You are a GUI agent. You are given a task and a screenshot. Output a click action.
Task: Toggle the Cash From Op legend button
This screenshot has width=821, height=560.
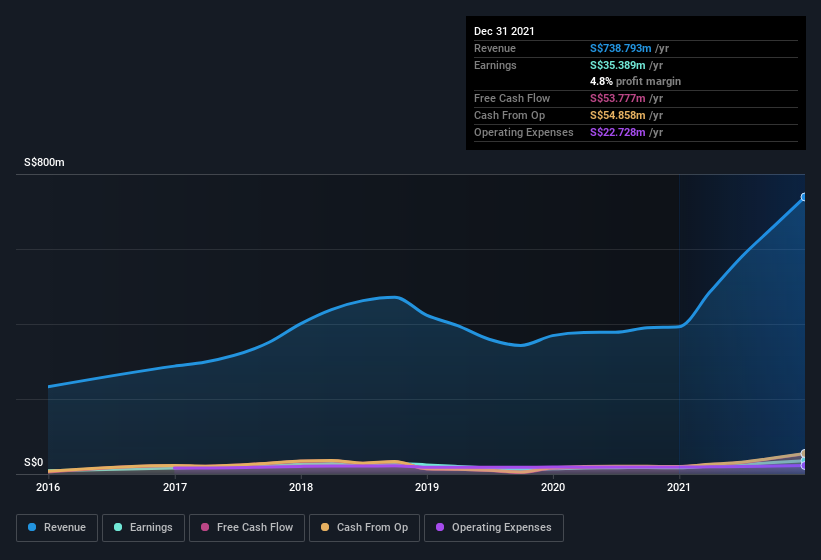coord(364,528)
